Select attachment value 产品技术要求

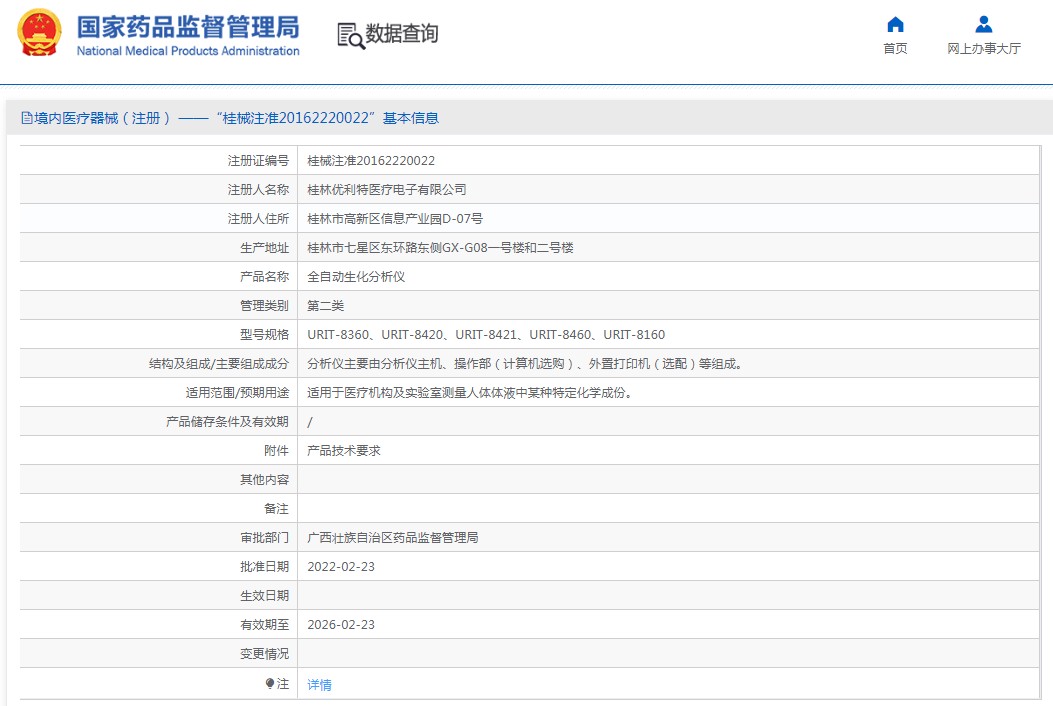pos(344,451)
